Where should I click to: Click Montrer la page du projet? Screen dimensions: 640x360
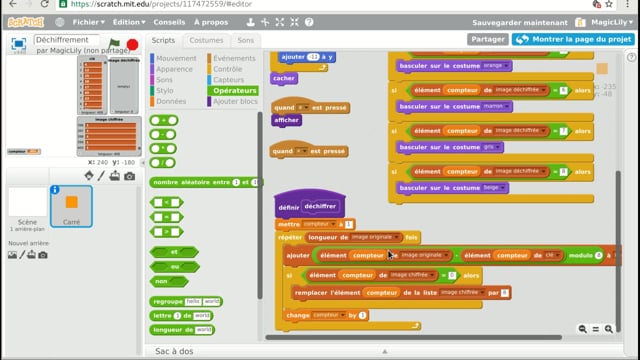573,39
